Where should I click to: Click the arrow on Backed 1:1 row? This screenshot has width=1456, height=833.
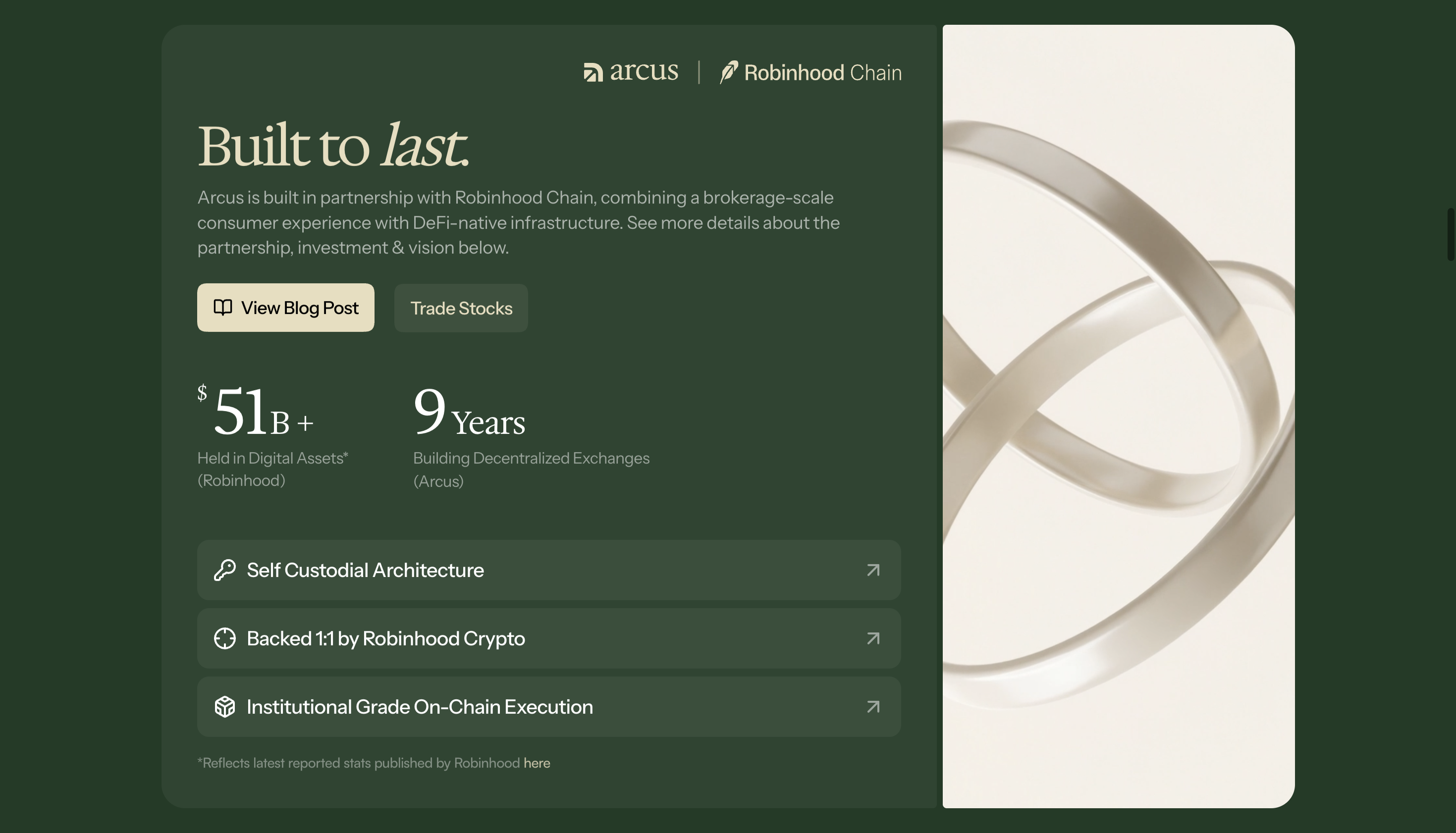(873, 638)
